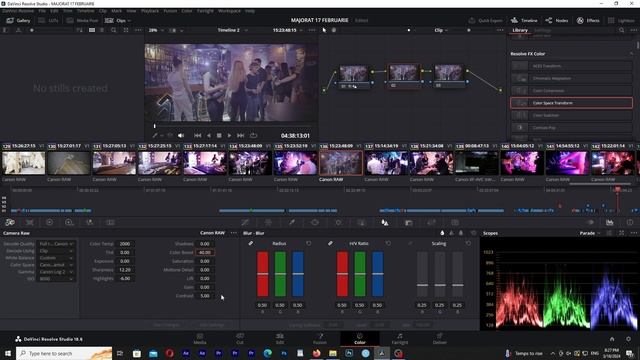Open the Blur palette icon
640x360 pixels.
click(385, 222)
